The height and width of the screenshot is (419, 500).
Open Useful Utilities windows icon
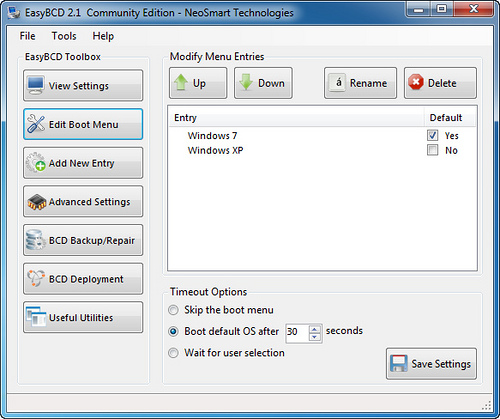coord(36,317)
